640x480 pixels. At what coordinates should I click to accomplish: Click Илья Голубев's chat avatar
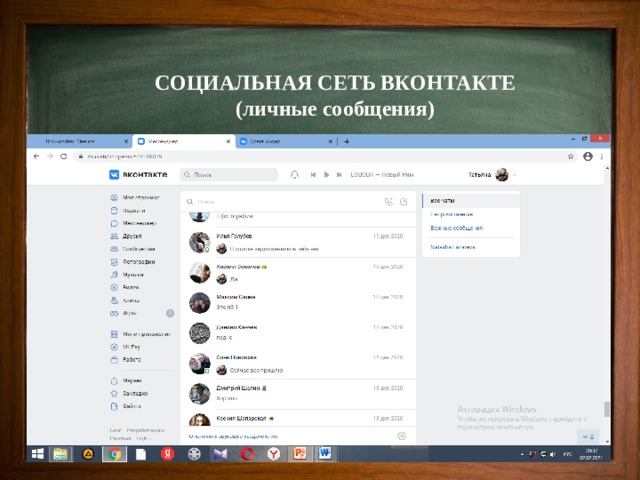click(x=200, y=242)
